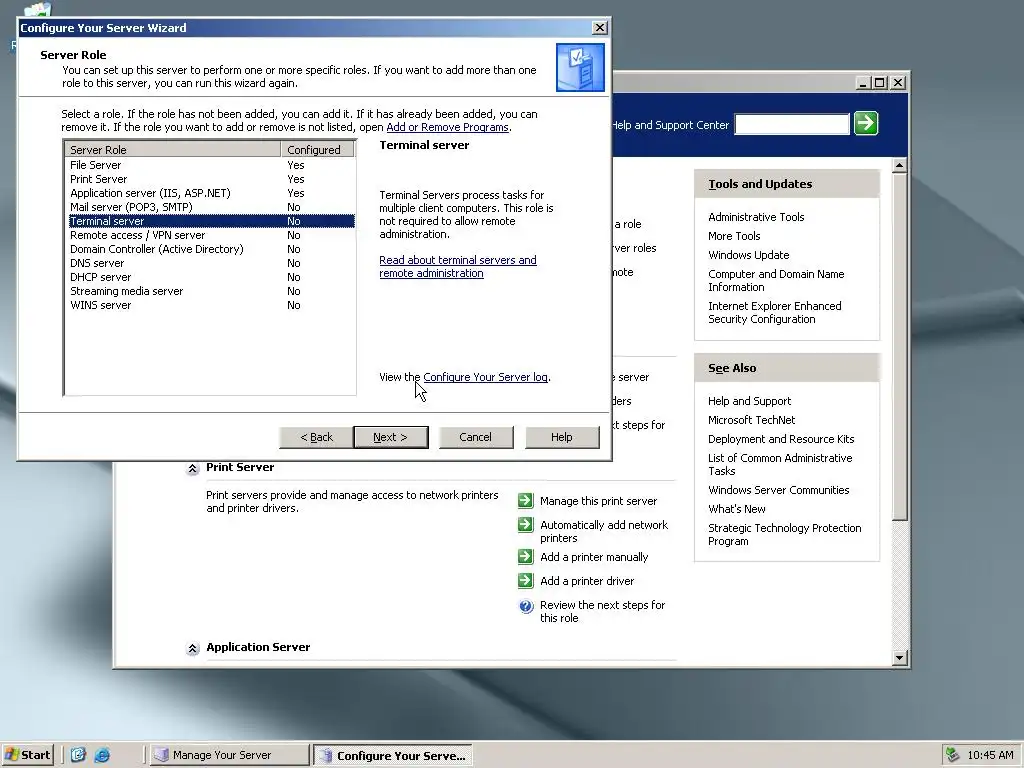1024x768 pixels.
Task: Open Computer and Domain Name Information link
Action: 776,280
